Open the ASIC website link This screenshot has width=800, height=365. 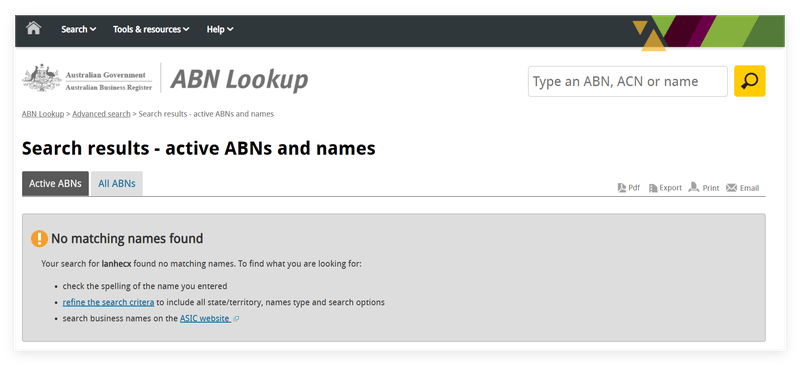coord(205,319)
